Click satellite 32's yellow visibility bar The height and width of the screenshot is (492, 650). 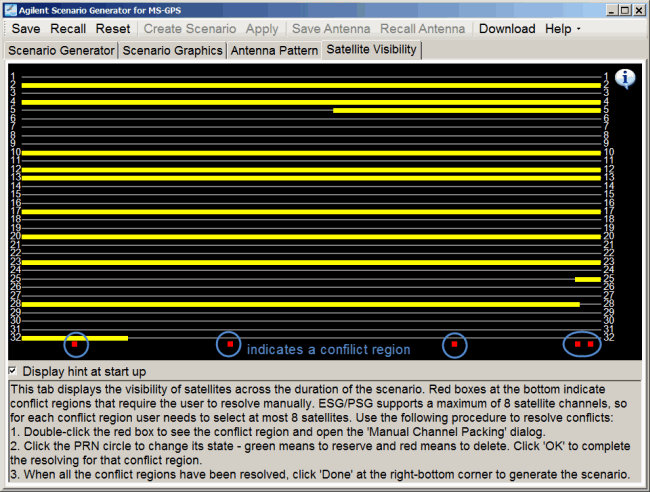(x=75, y=338)
